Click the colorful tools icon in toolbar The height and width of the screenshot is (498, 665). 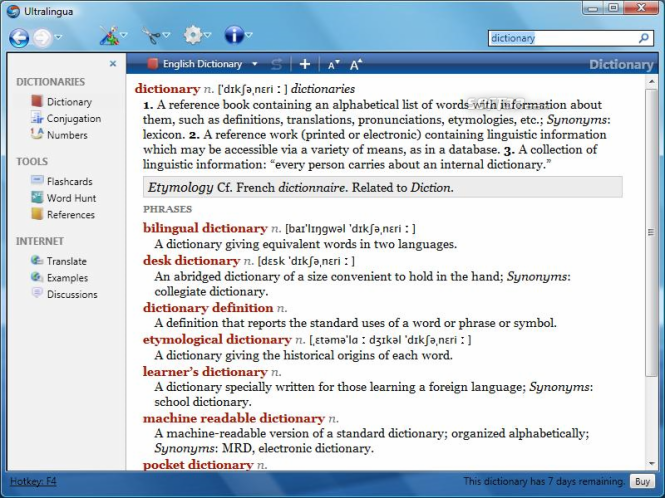(x=109, y=35)
